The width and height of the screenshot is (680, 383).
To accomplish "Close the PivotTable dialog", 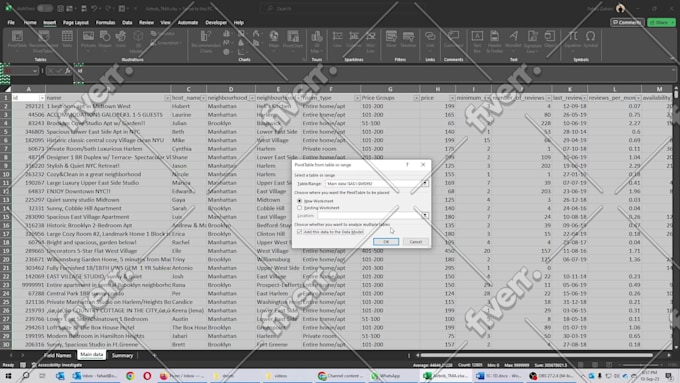I will tap(423, 165).
